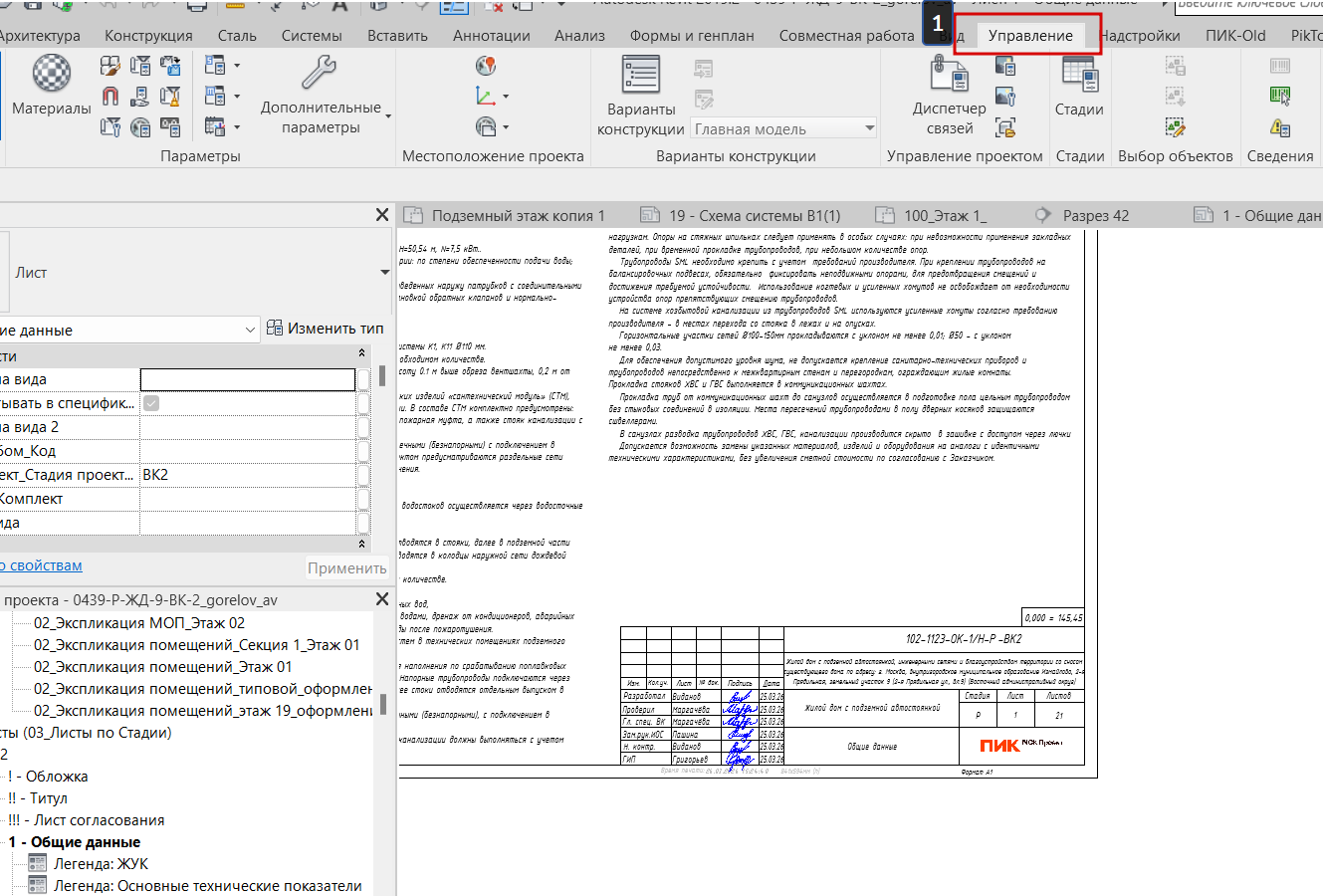The height and width of the screenshot is (896, 1323).
Task: Collapse the properties group with double chevron
Action: [x=362, y=353]
